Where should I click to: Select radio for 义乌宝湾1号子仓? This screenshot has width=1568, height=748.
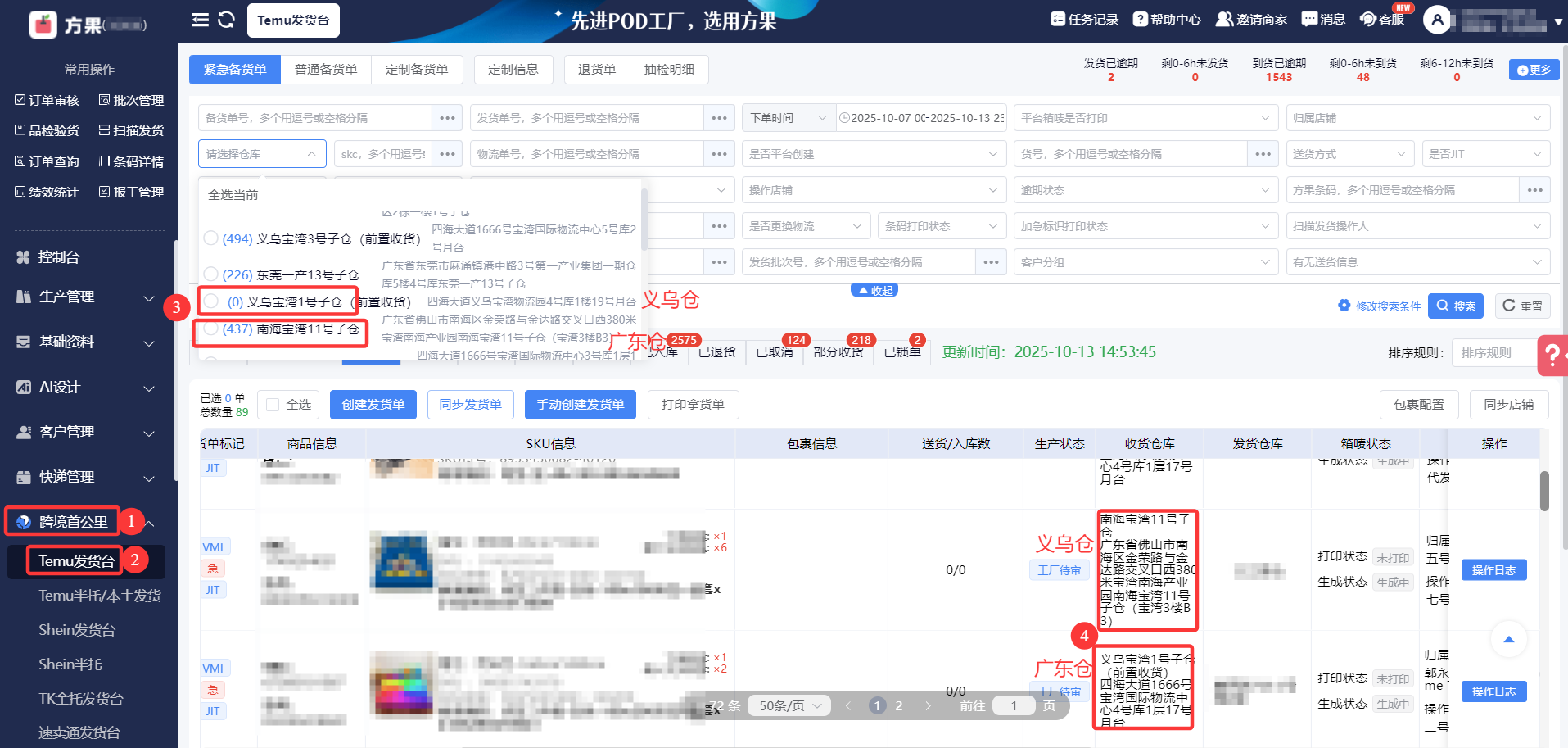click(x=210, y=301)
